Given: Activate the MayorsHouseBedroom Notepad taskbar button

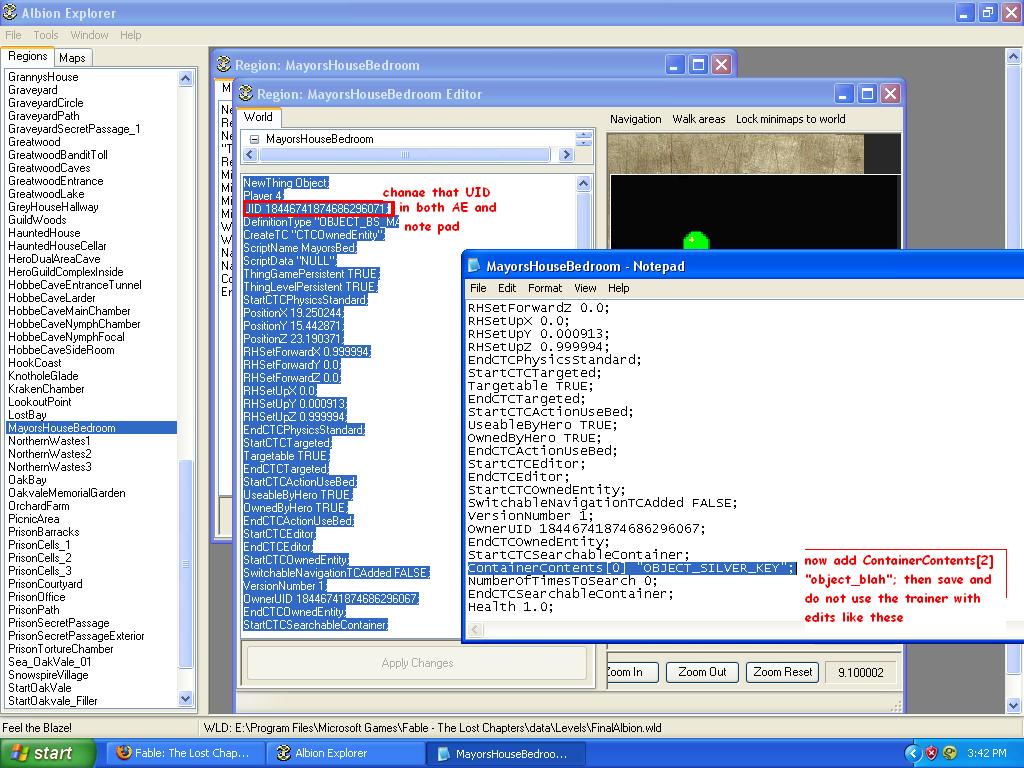Looking at the screenshot, I should tap(502, 753).
